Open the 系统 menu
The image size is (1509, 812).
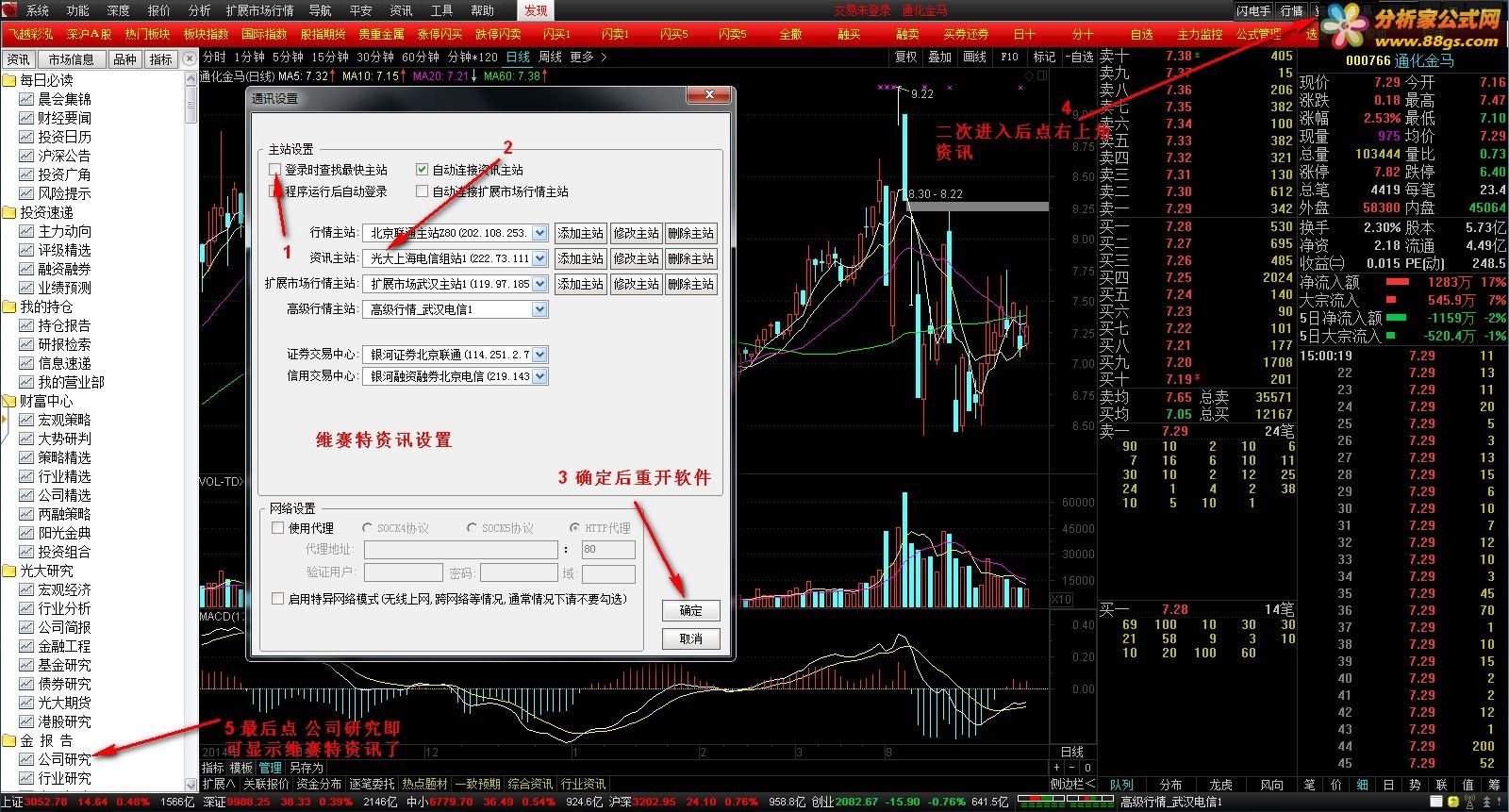(37, 10)
